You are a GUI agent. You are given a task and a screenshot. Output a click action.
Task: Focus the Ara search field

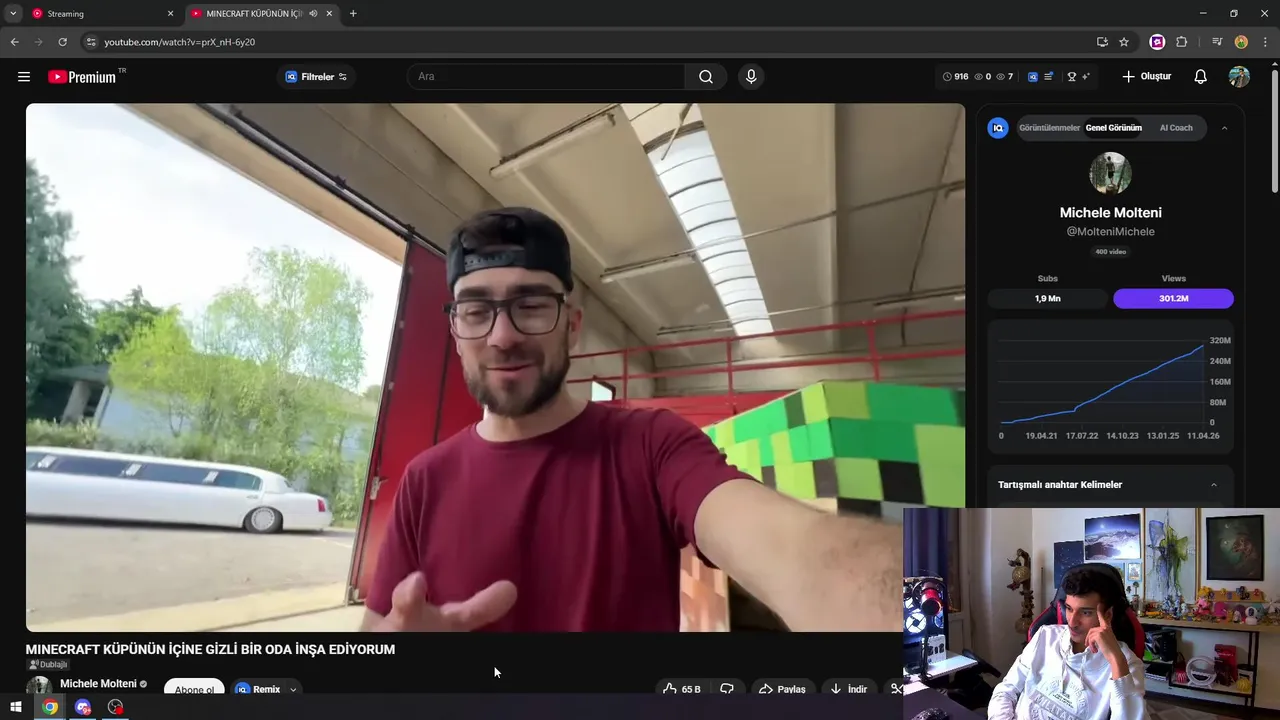(x=546, y=77)
